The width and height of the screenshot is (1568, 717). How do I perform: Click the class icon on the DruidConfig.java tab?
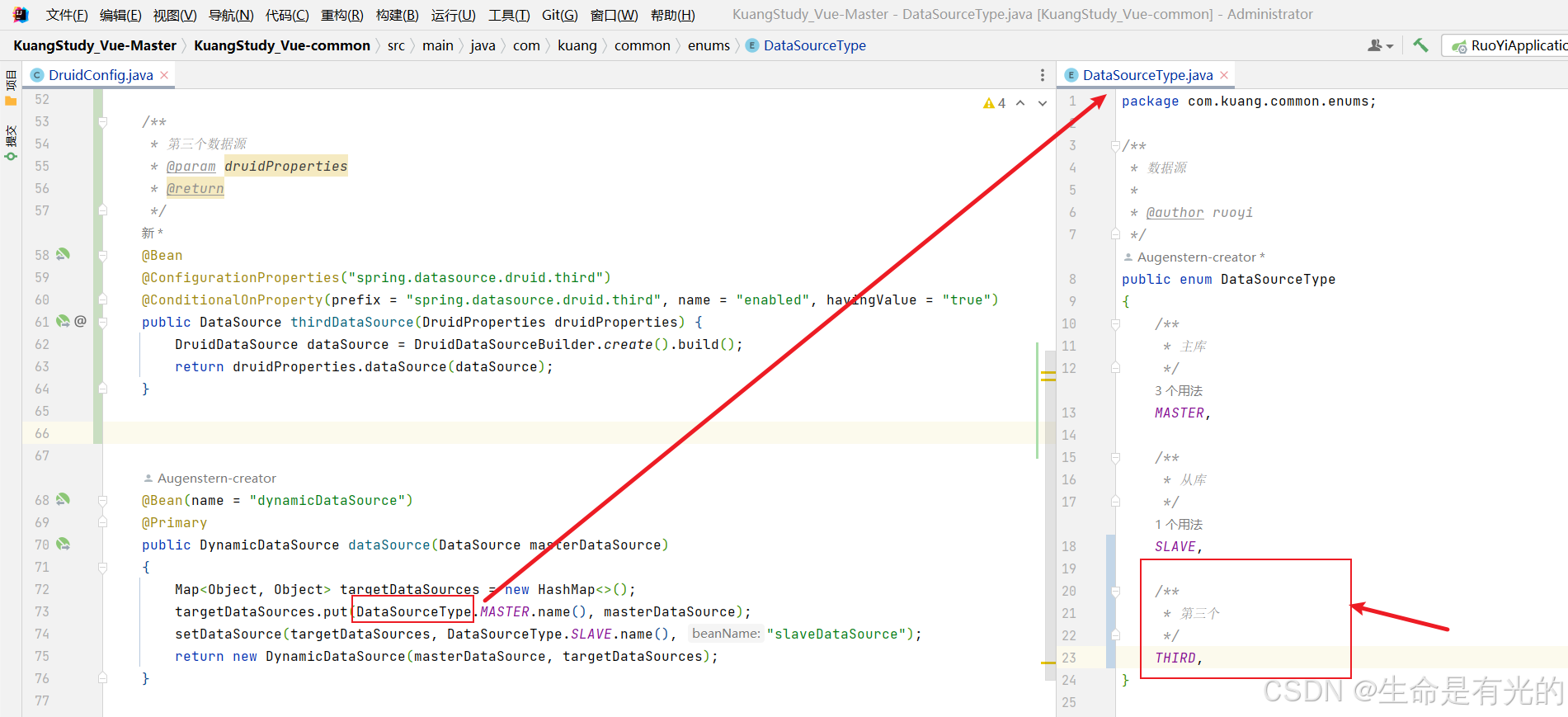tap(37, 75)
